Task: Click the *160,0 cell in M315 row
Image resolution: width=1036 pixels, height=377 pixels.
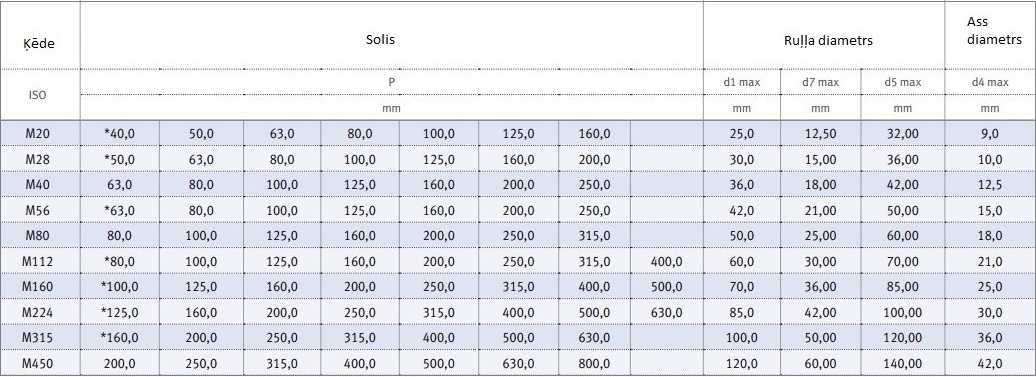Action: click(x=119, y=337)
